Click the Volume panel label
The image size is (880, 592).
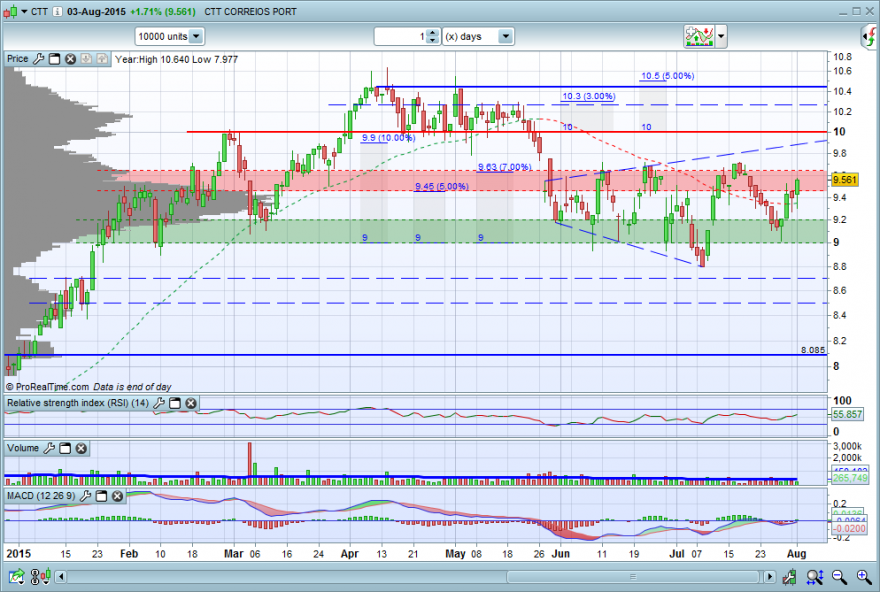(x=23, y=448)
